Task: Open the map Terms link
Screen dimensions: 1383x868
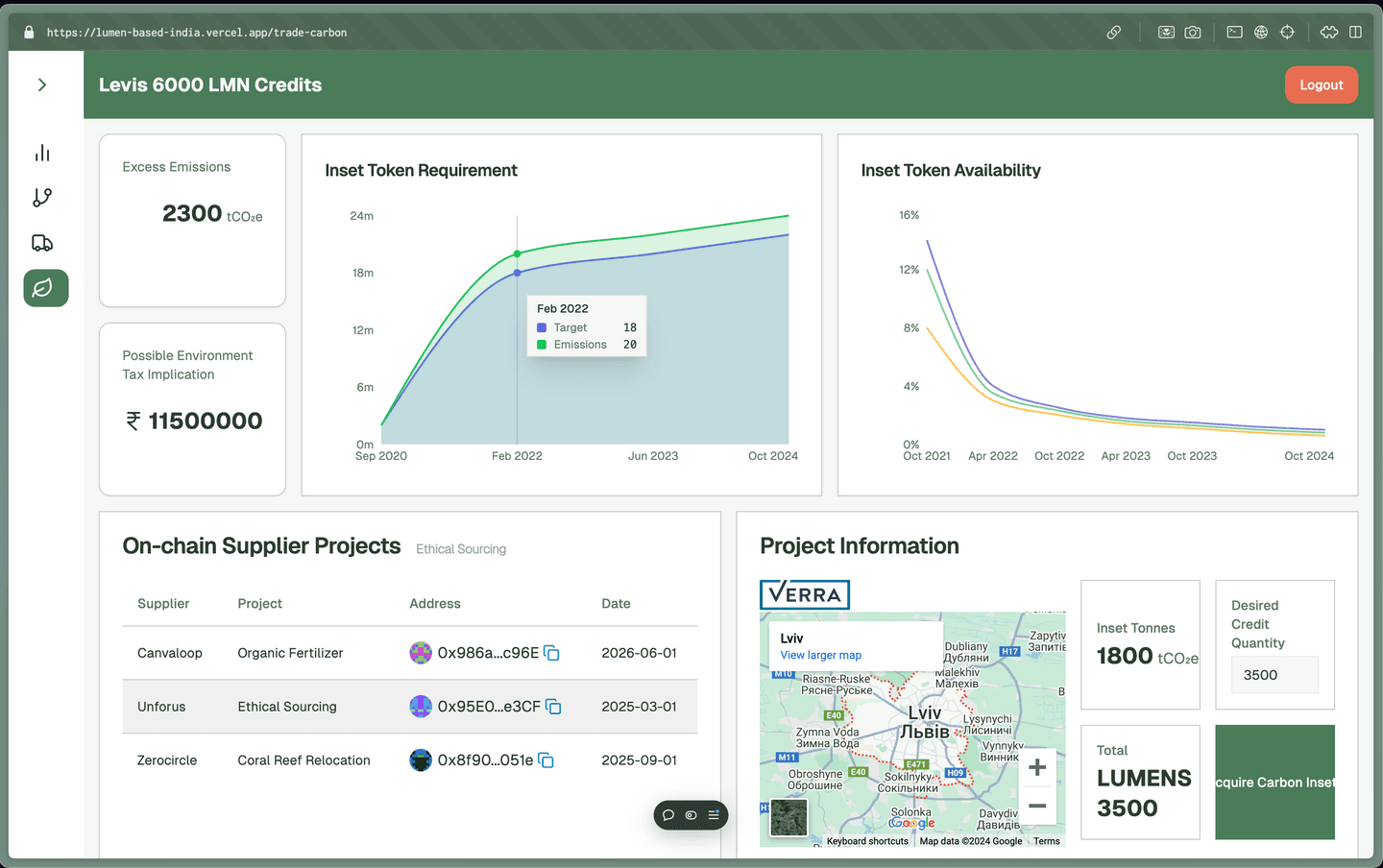Action: (x=1047, y=841)
